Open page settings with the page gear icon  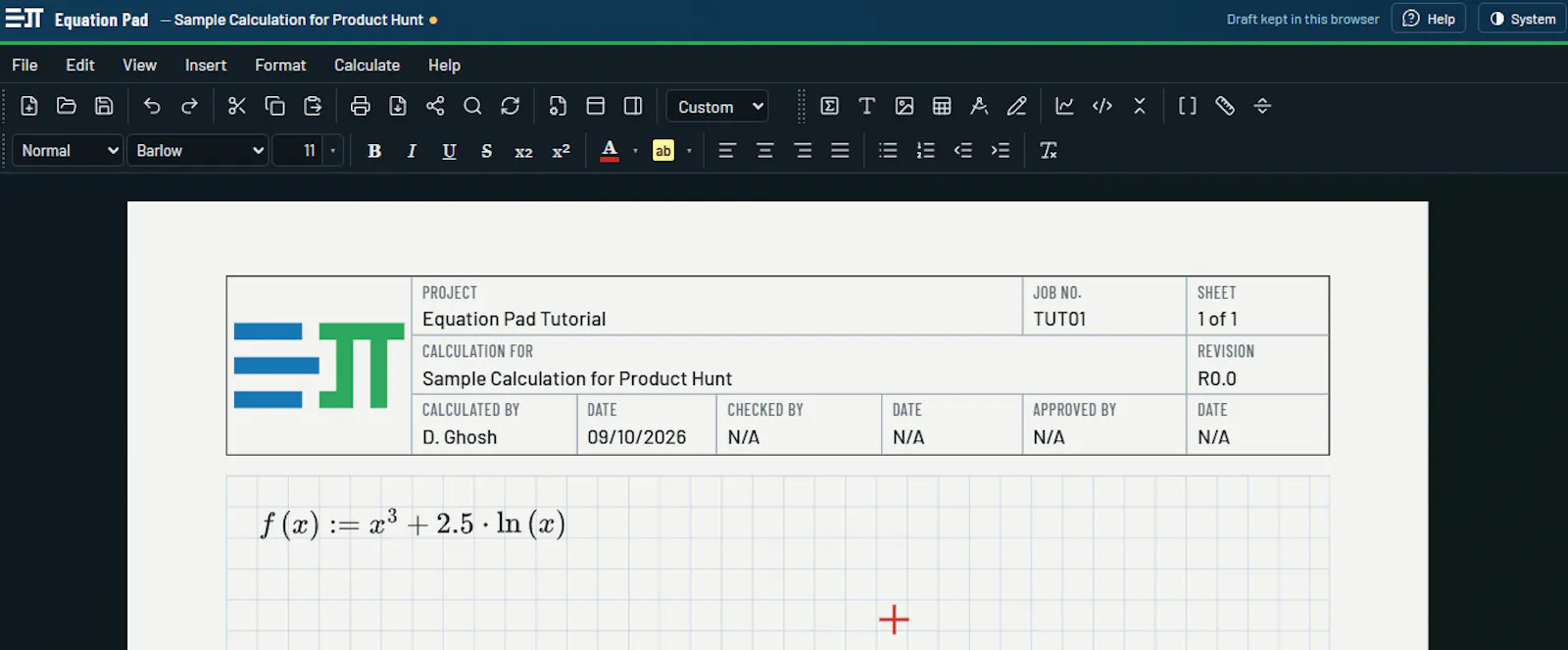558,106
